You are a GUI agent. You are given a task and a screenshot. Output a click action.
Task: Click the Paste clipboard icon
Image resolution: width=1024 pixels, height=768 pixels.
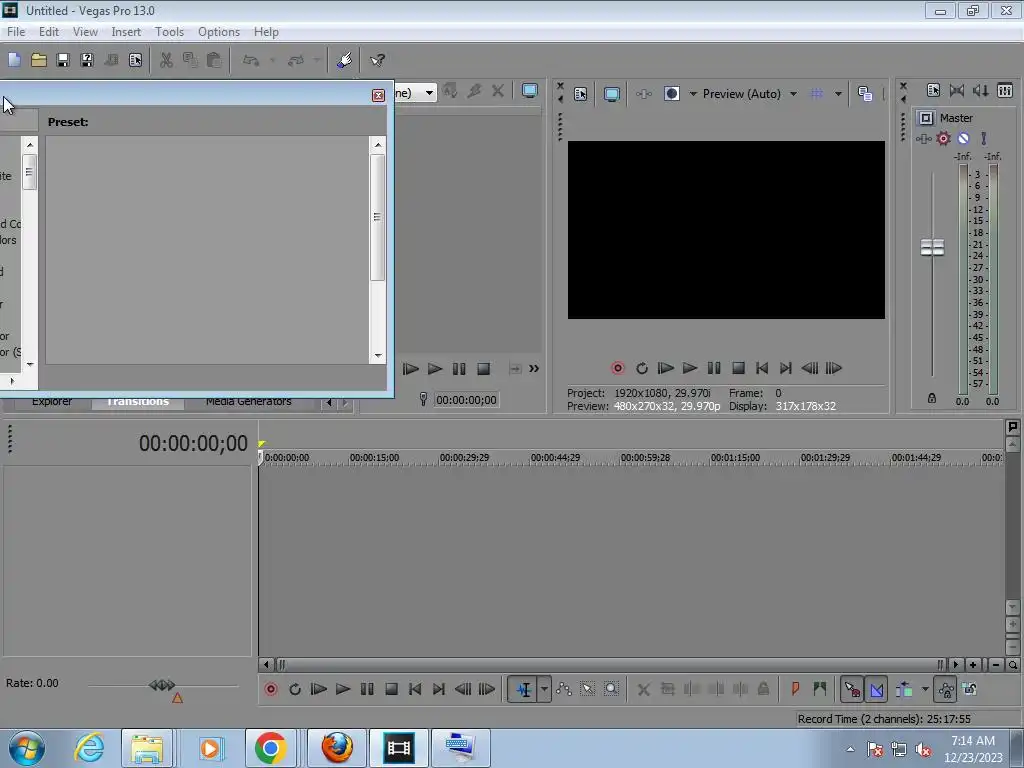[214, 60]
